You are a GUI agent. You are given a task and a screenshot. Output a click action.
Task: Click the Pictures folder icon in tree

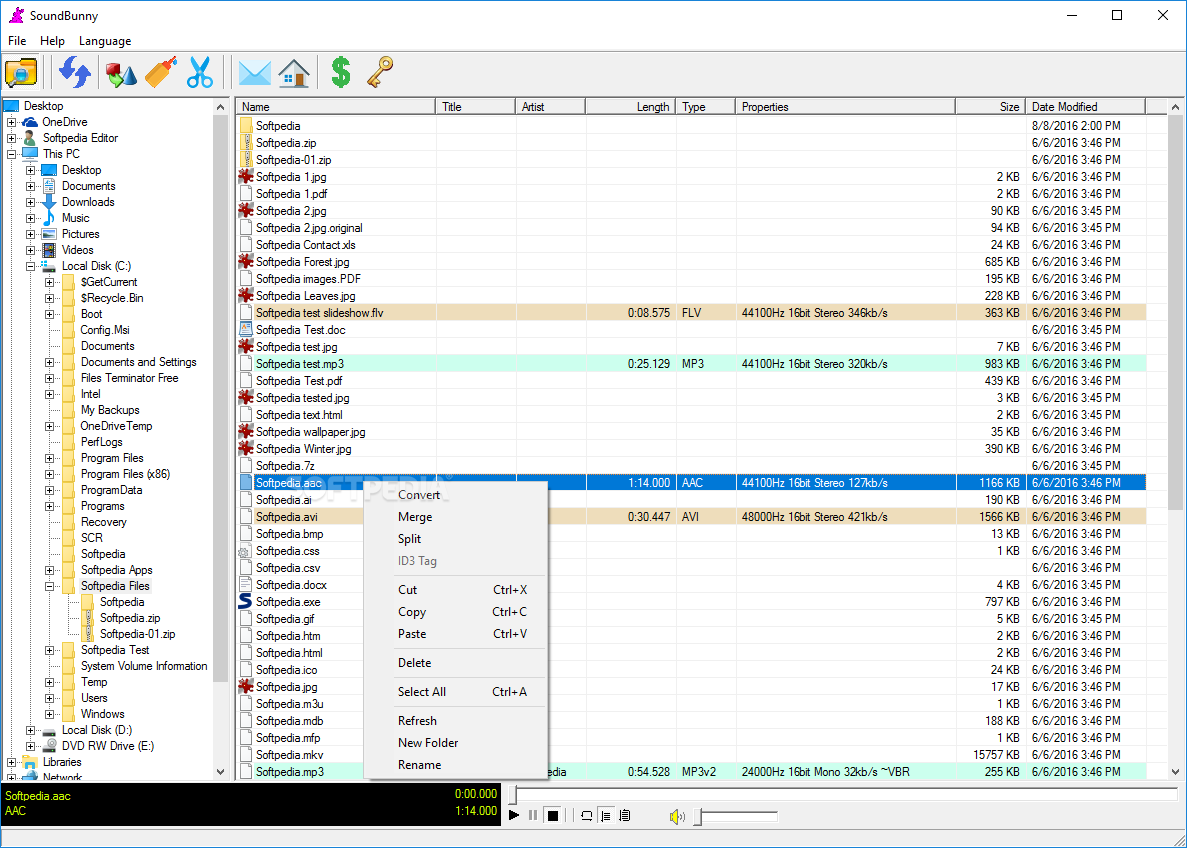(x=49, y=234)
